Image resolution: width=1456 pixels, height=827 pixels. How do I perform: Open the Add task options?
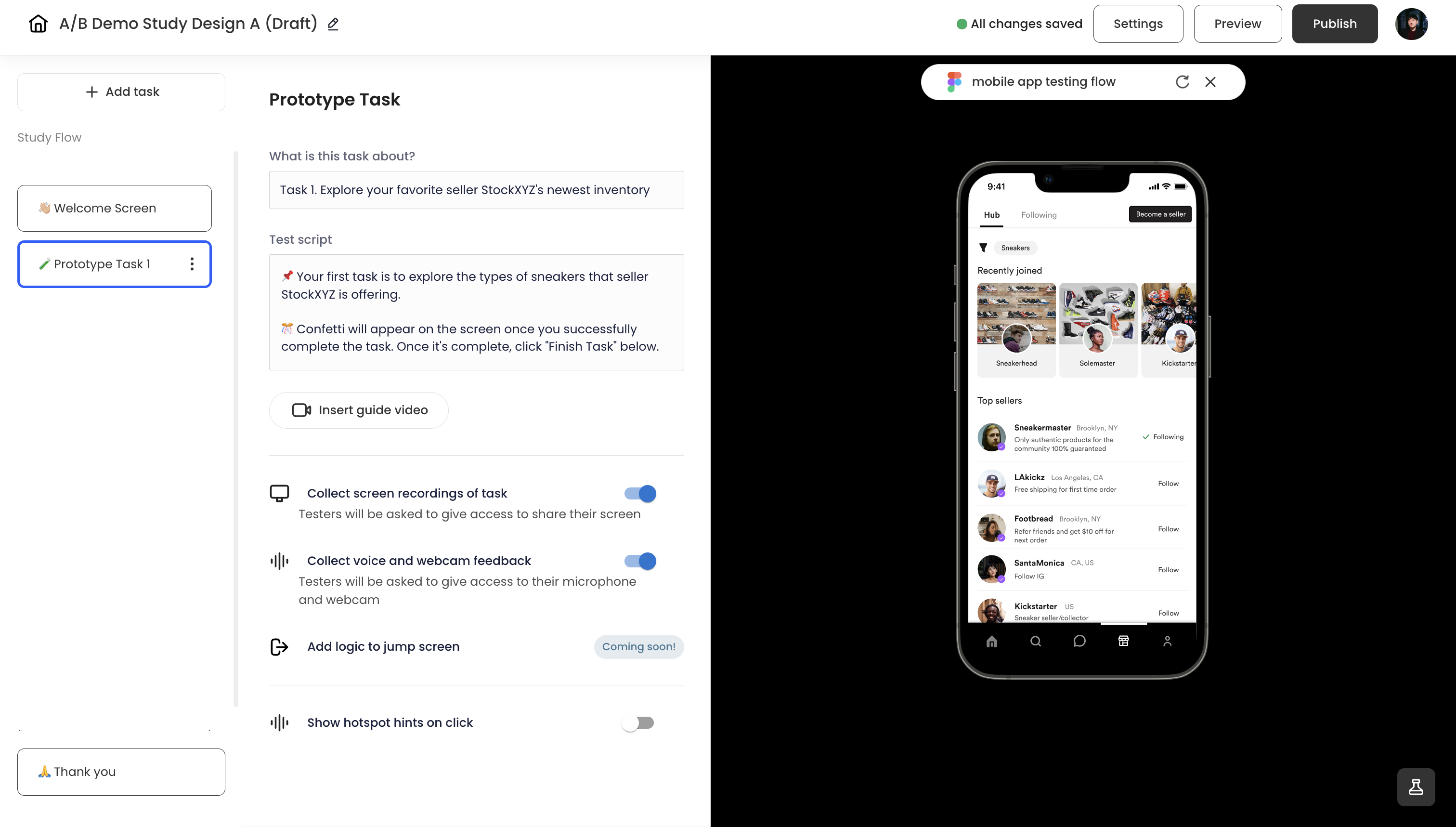pos(121,92)
